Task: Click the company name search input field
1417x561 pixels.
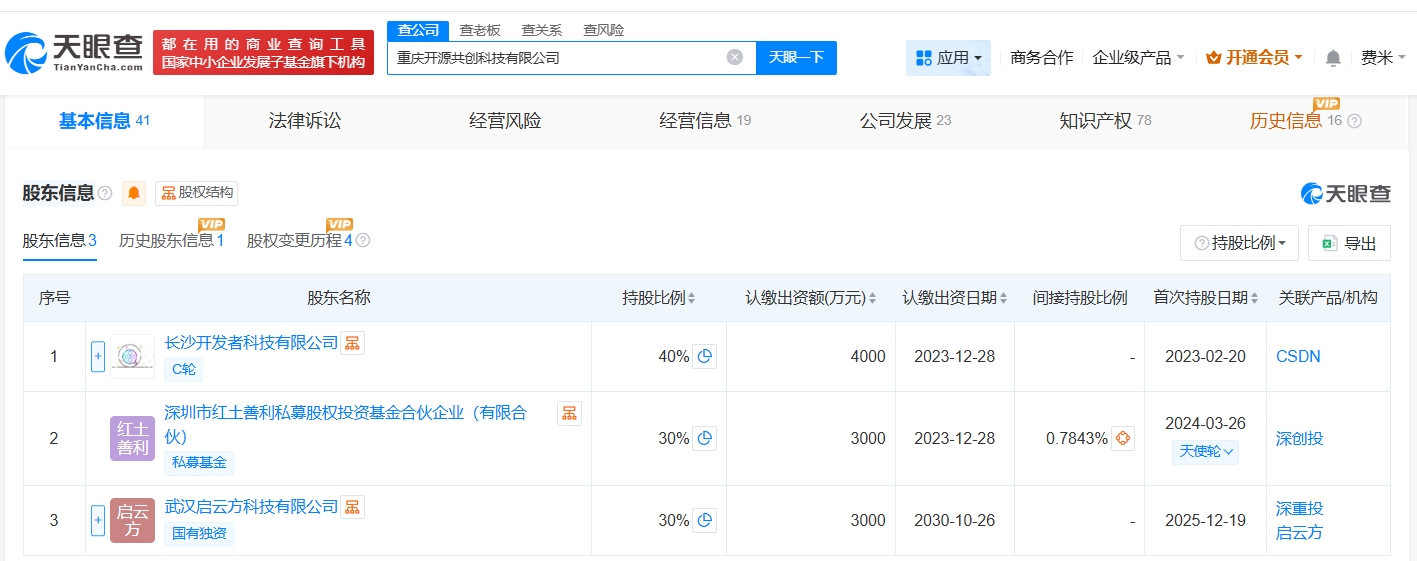Action: [555, 58]
